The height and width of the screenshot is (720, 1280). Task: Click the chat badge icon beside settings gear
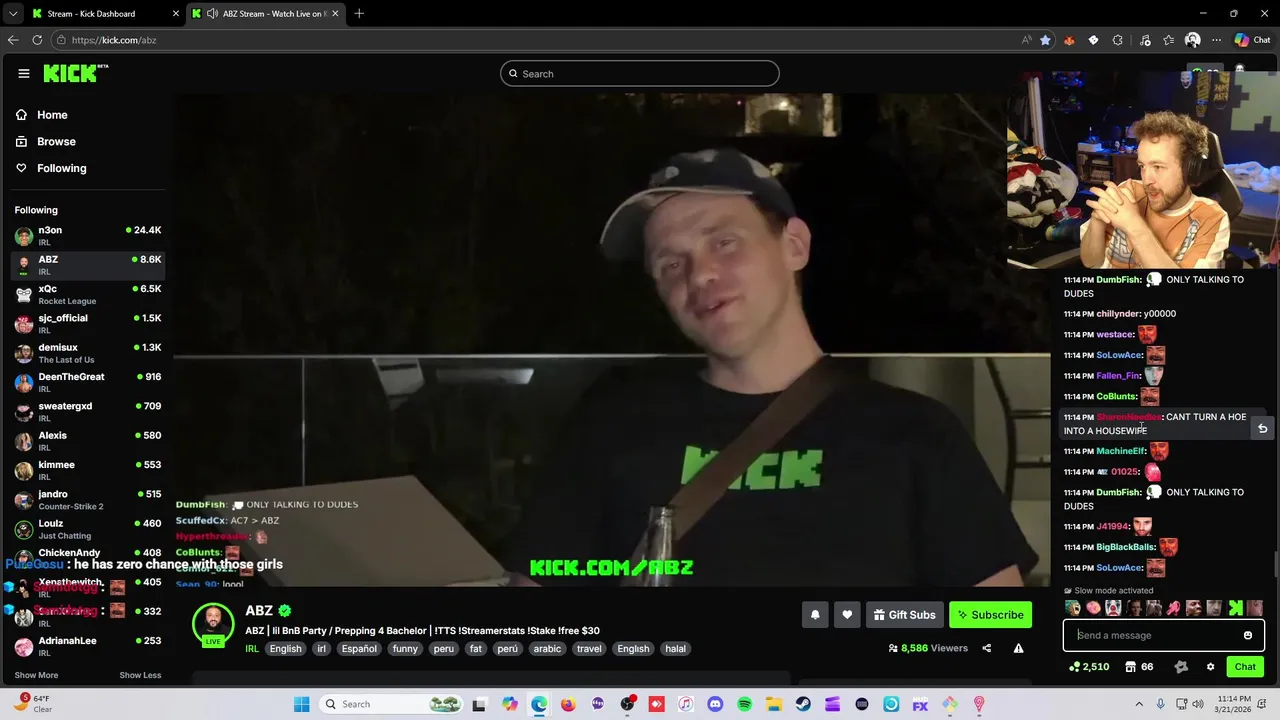click(1181, 667)
